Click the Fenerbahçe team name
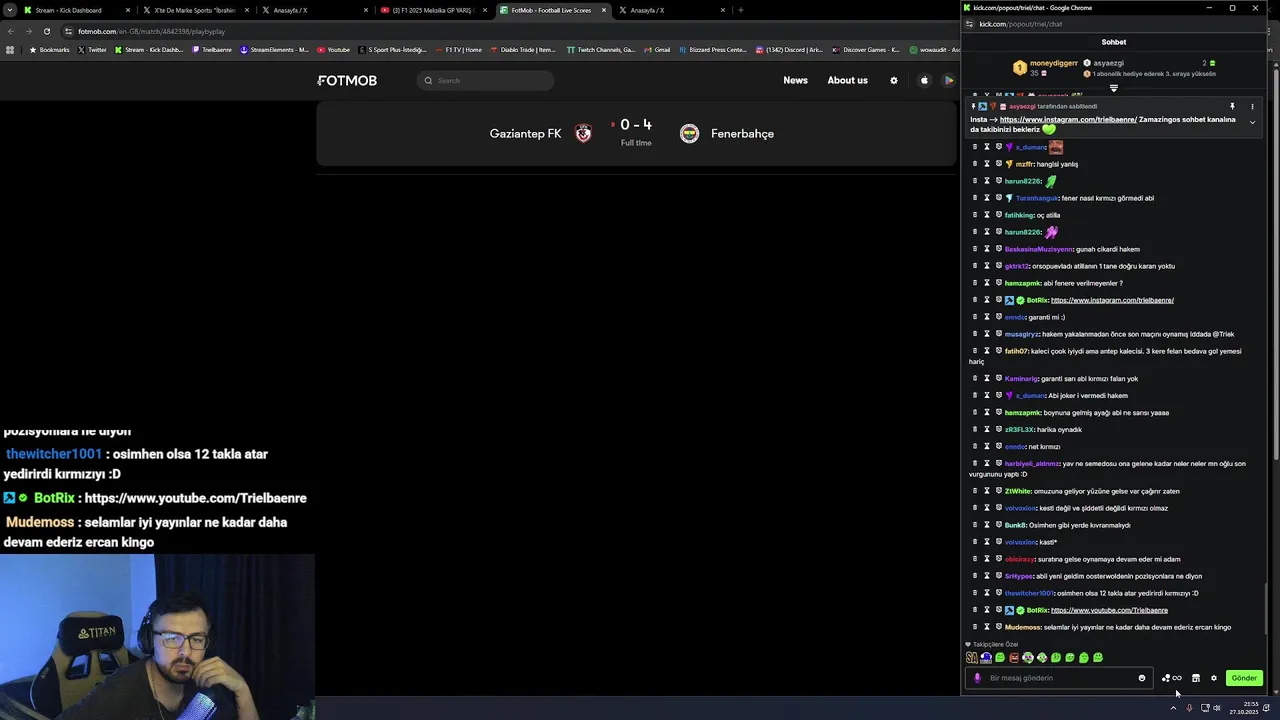The width and height of the screenshot is (1280, 720). click(742, 134)
